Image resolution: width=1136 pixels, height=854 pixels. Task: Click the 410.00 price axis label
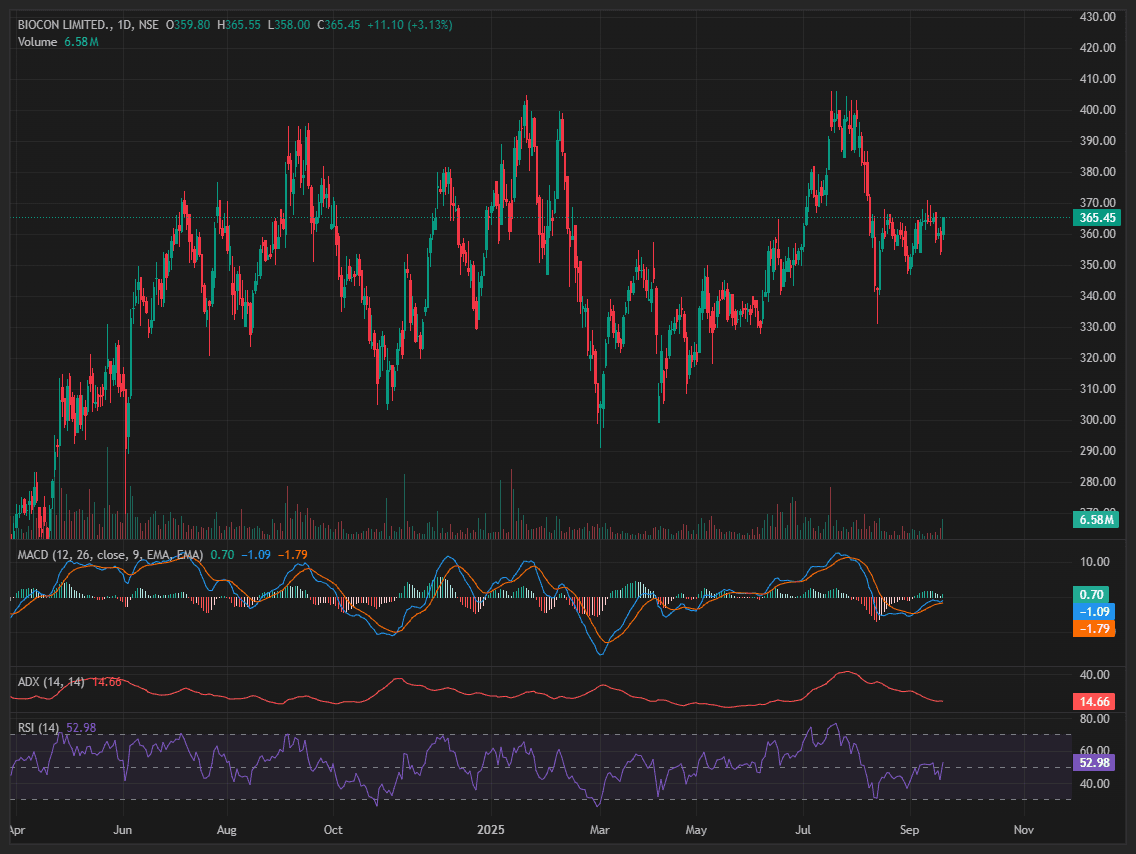point(1097,79)
